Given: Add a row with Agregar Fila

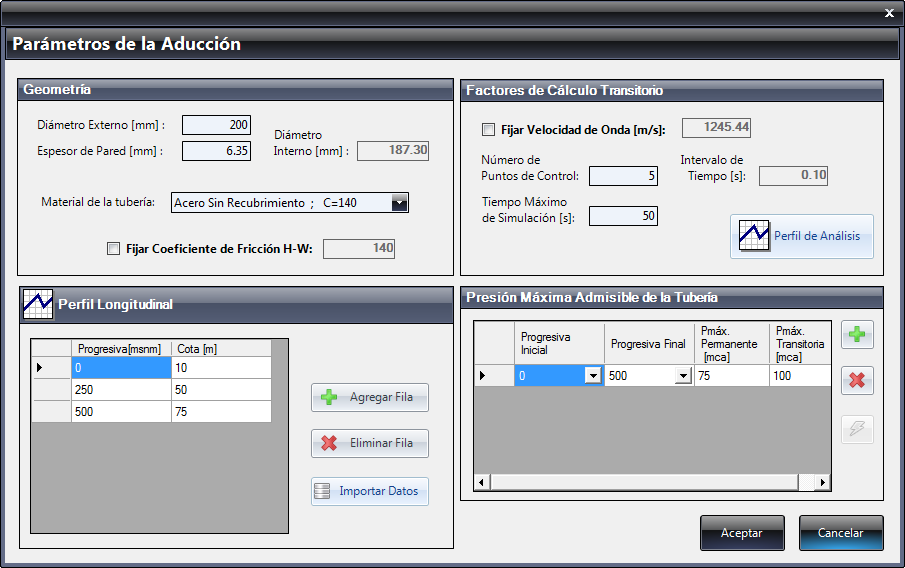Looking at the screenshot, I should click(x=370, y=397).
